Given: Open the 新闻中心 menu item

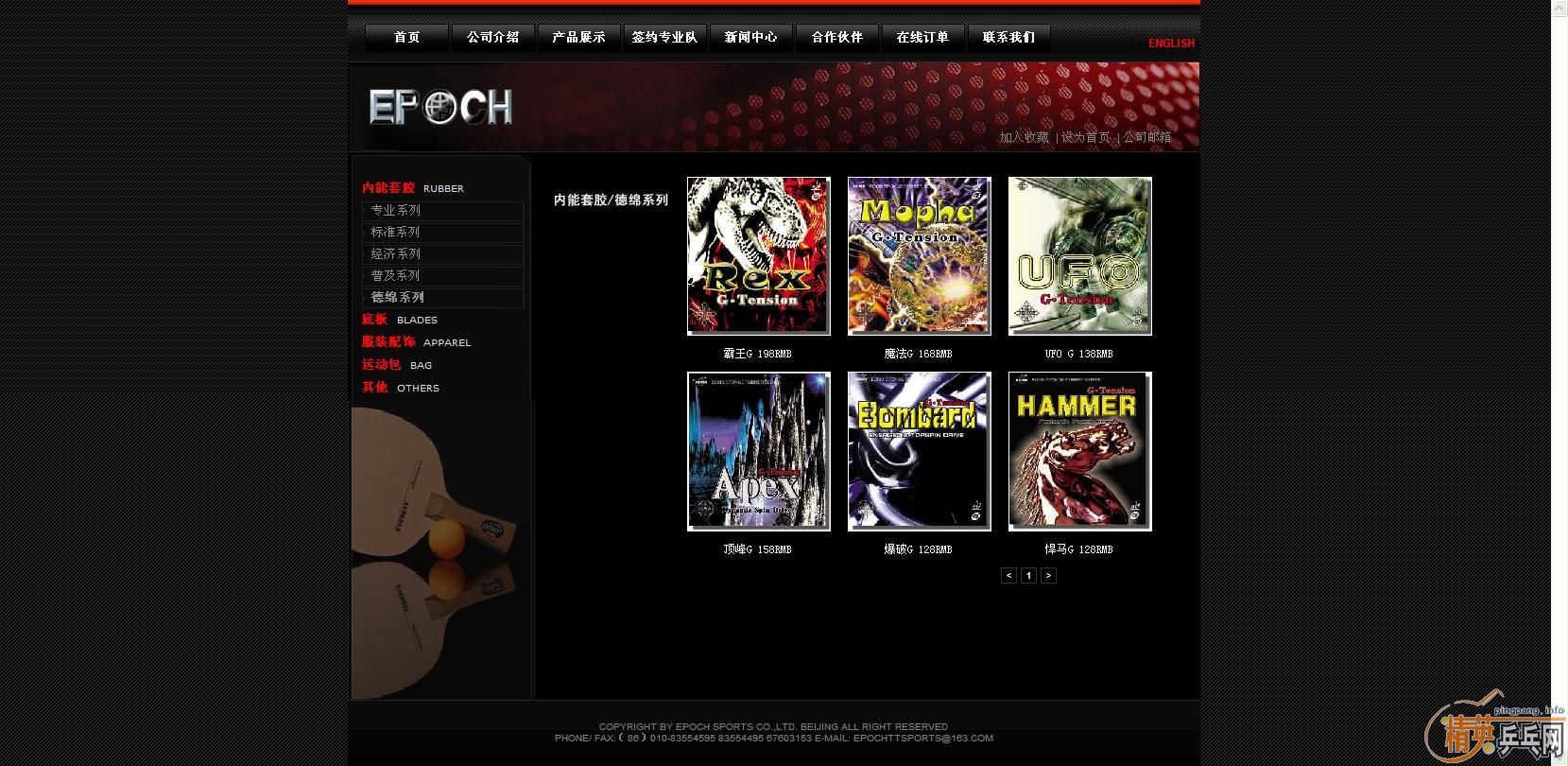Looking at the screenshot, I should click(750, 38).
